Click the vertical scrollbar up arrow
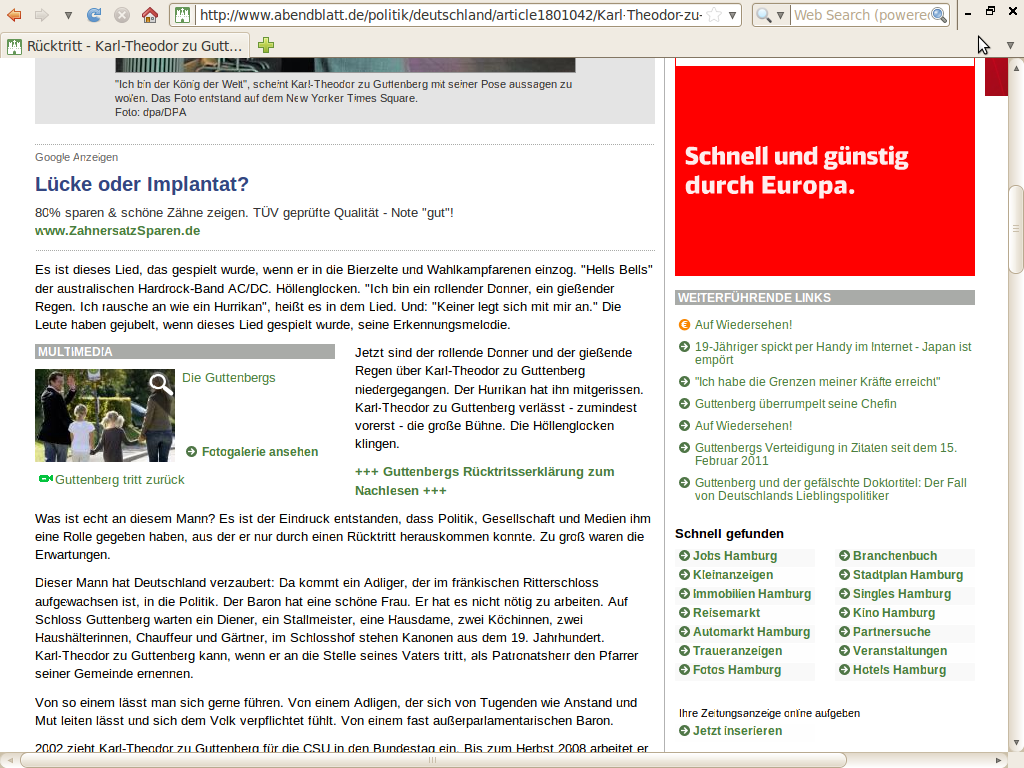This screenshot has height=768, width=1024. click(1016, 67)
